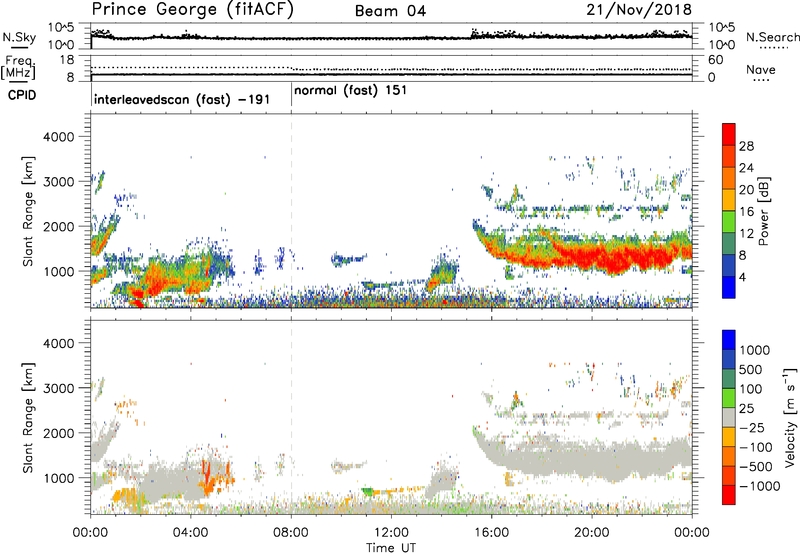Image resolution: width=800 pixels, height=554 pixels.
Task: Select the '-1000' value on Velocity colorbar
Action: coord(760,486)
